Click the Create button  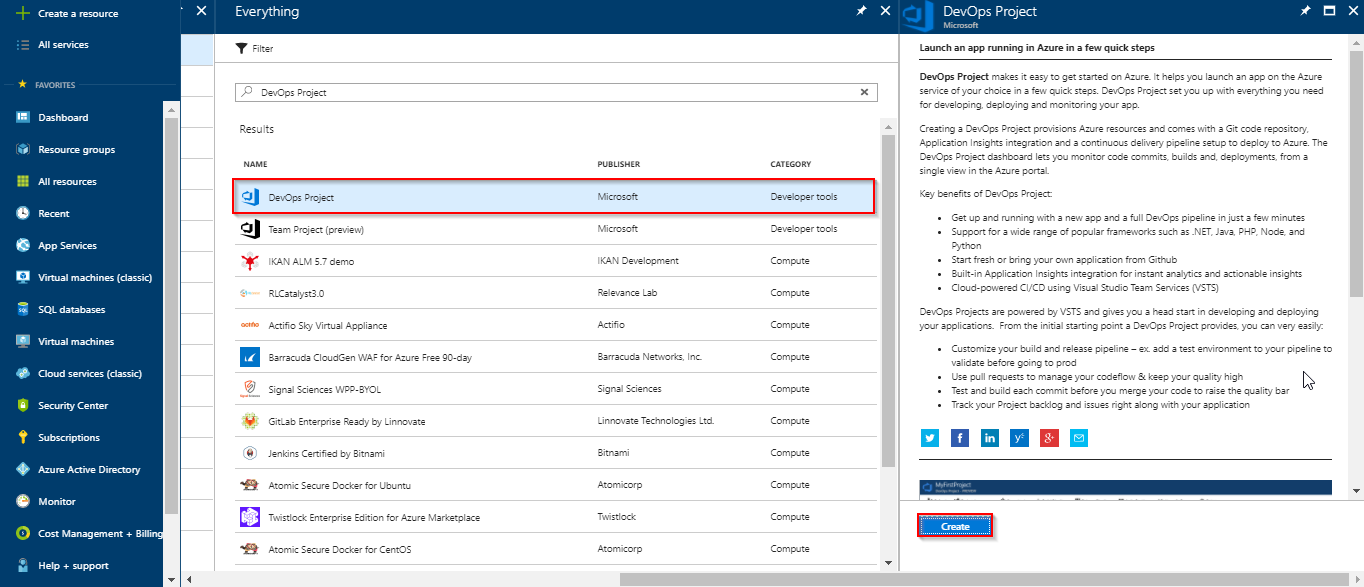click(x=955, y=526)
